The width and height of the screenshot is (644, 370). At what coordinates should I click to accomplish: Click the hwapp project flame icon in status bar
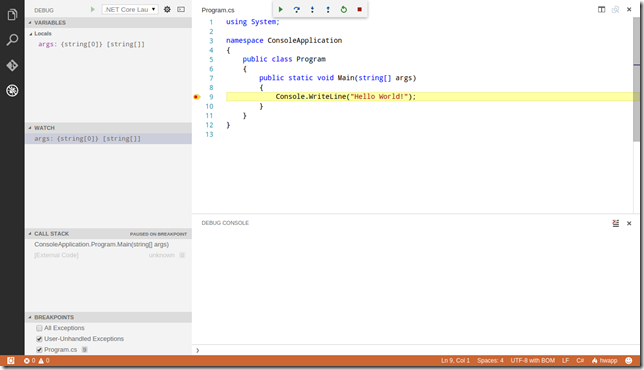(x=605, y=361)
